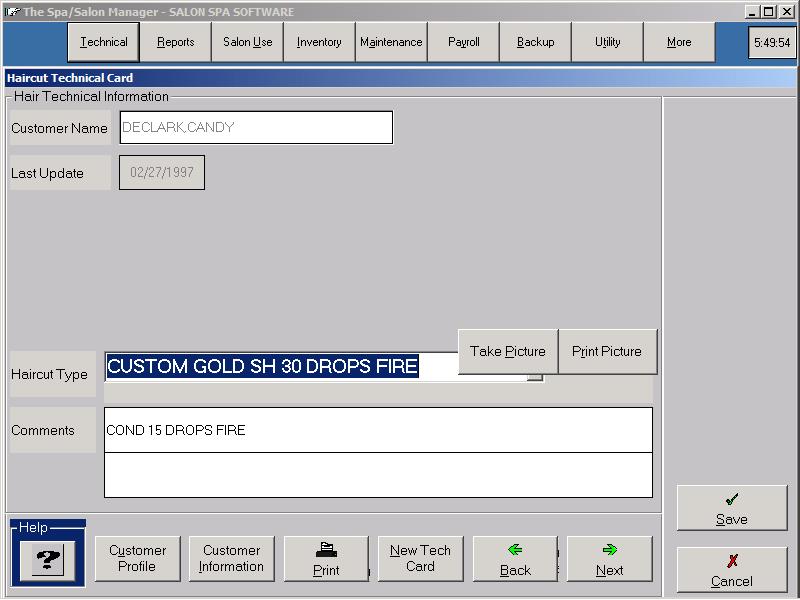This screenshot has width=800, height=600.
Task: Open the Reports menu
Action: pos(175,43)
